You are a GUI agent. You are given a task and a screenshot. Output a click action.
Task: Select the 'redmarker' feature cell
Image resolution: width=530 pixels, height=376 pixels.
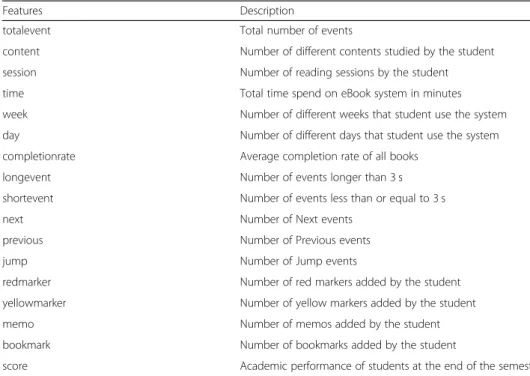(27, 282)
